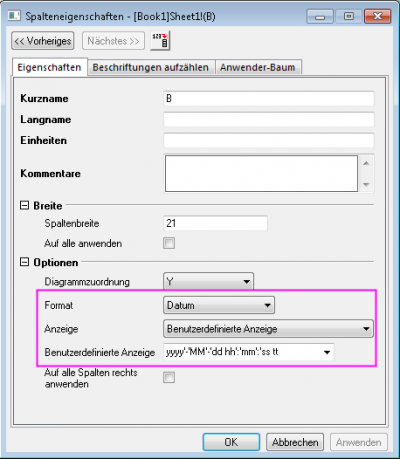The image size is (400, 459).
Task: Click the Spaltenbreite field showing 21
Action: point(215,223)
